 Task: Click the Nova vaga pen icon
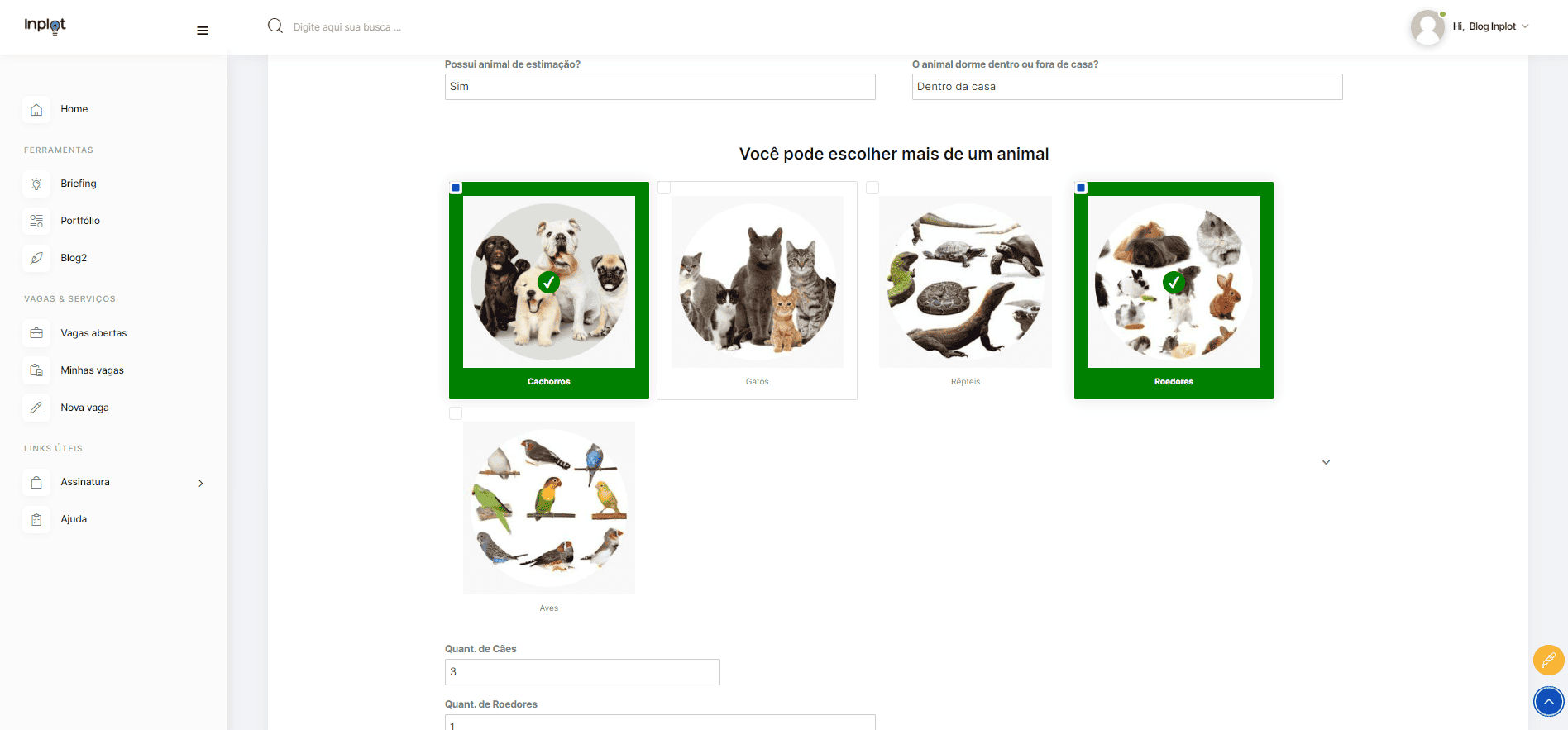[x=36, y=408]
